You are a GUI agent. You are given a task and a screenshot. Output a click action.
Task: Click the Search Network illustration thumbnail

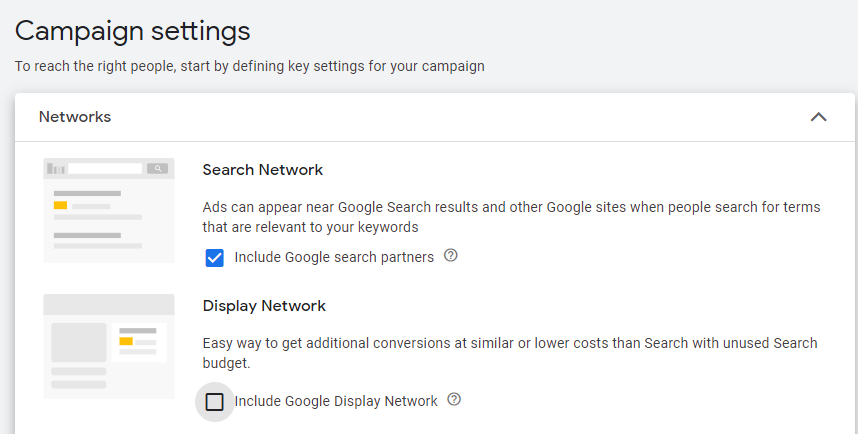[x=109, y=210]
